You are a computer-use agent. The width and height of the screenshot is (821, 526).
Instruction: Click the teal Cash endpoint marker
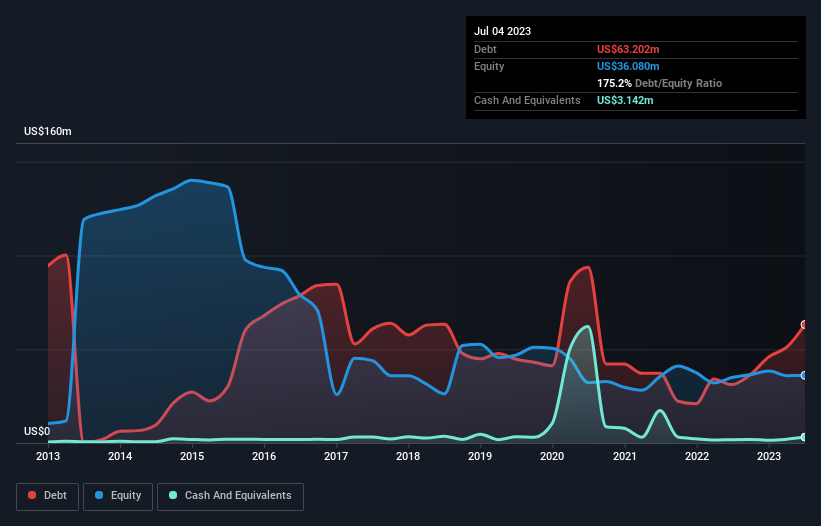(805, 437)
